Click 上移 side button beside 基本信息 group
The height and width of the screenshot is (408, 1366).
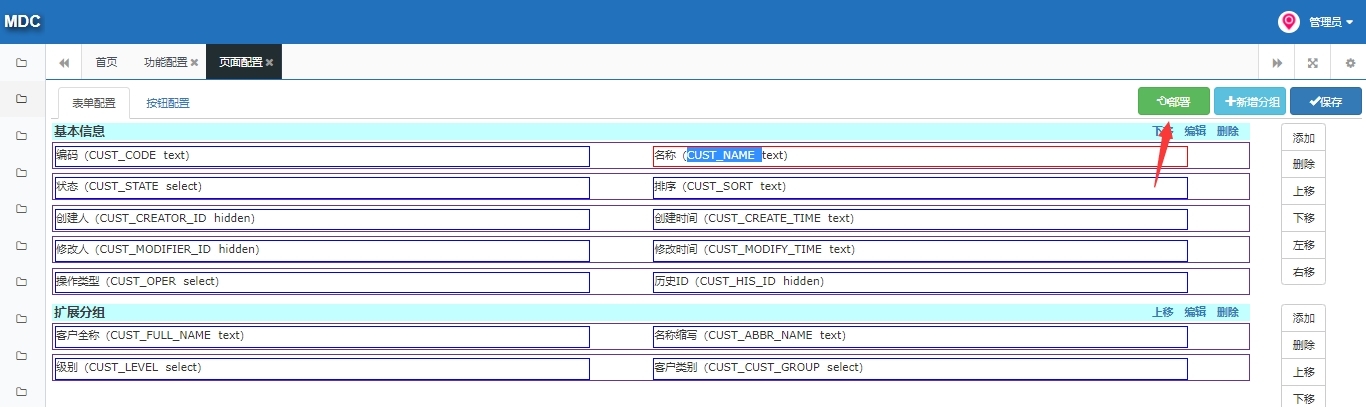(x=1303, y=191)
